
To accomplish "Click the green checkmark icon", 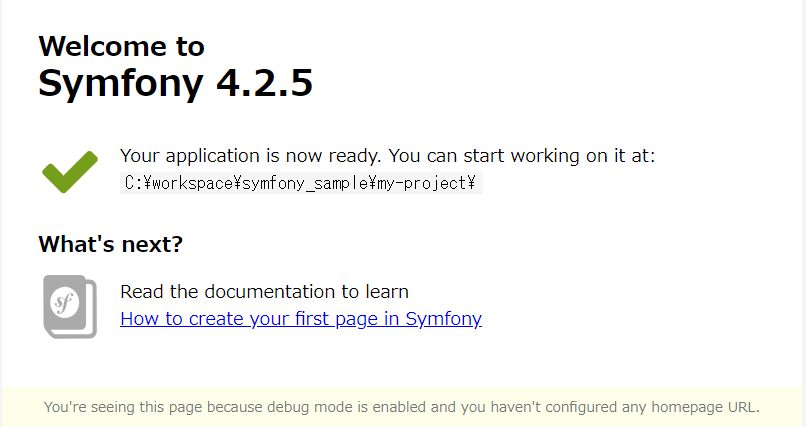I will pyautogui.click(x=70, y=172).
